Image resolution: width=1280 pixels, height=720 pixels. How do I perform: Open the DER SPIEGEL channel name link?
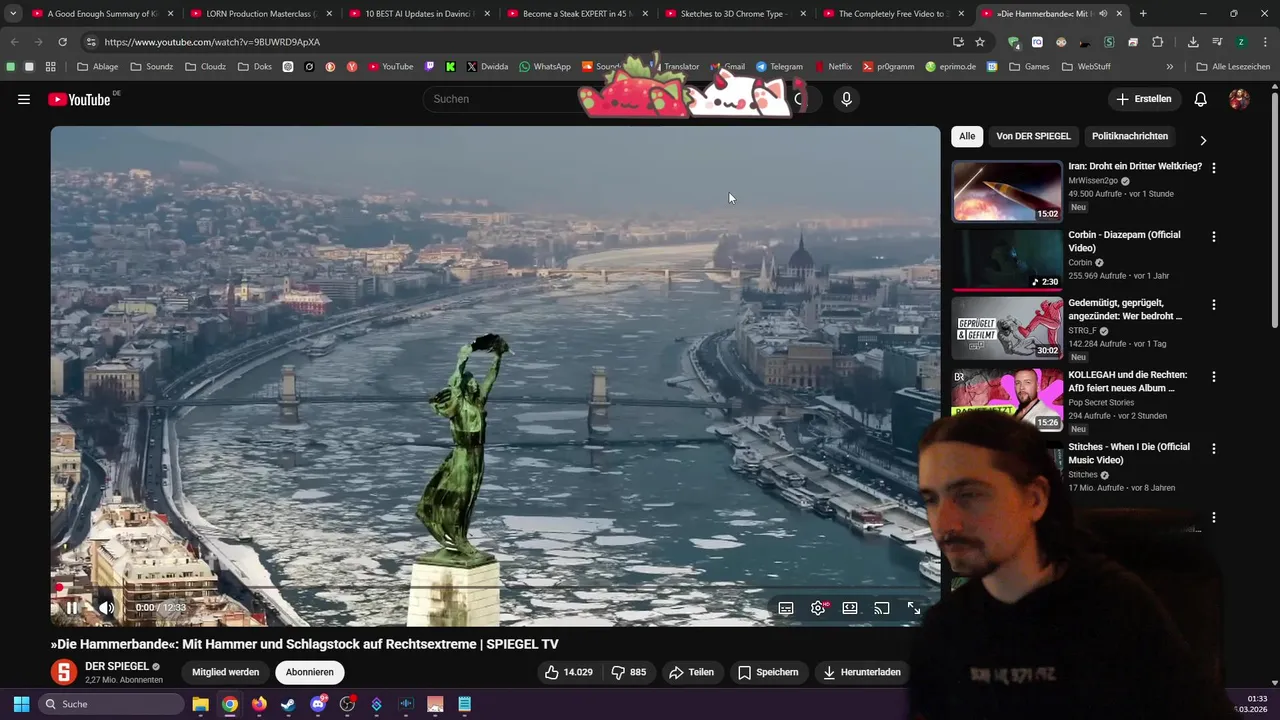117,666
